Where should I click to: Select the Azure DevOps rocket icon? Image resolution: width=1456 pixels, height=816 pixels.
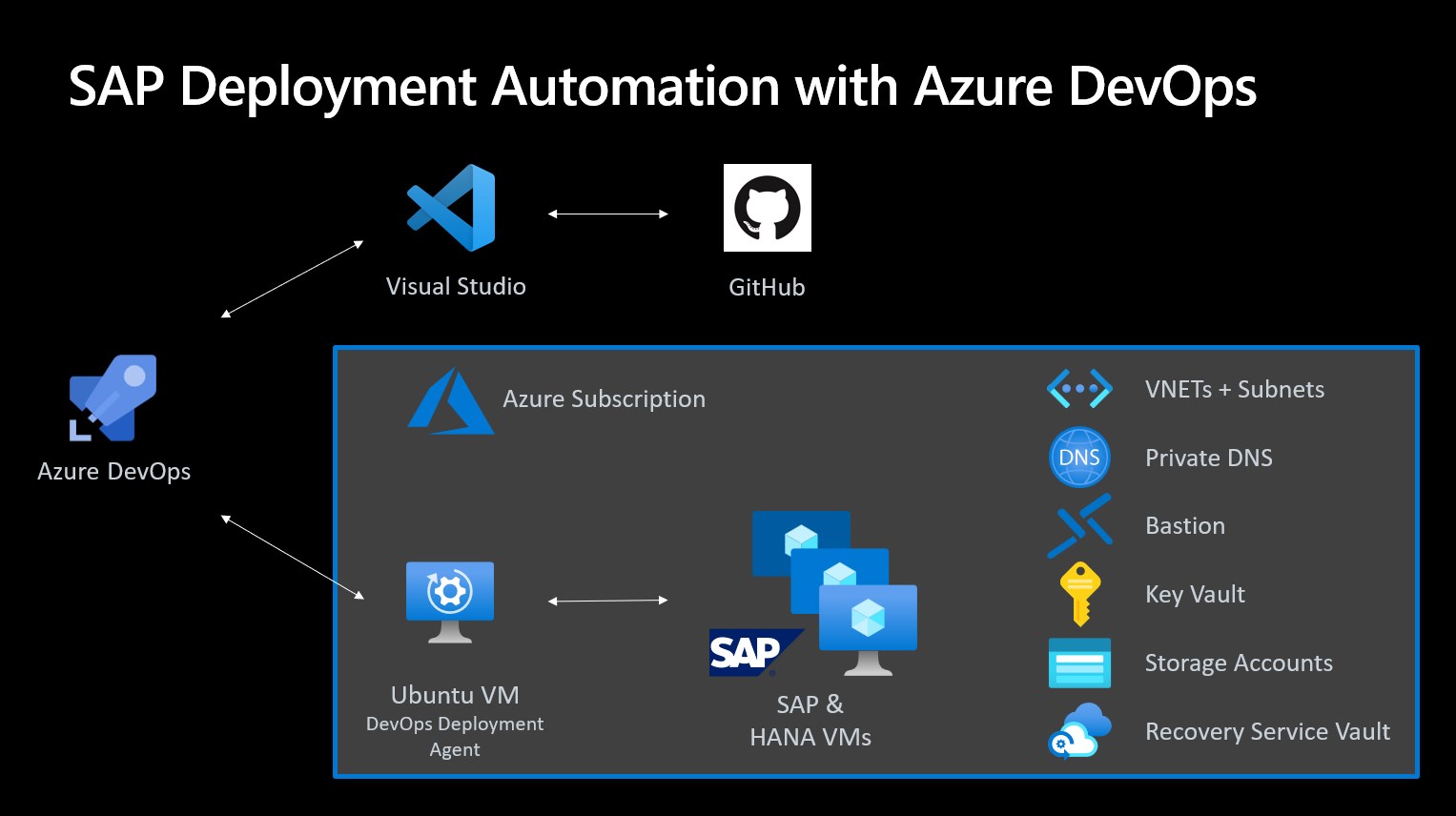point(113,398)
